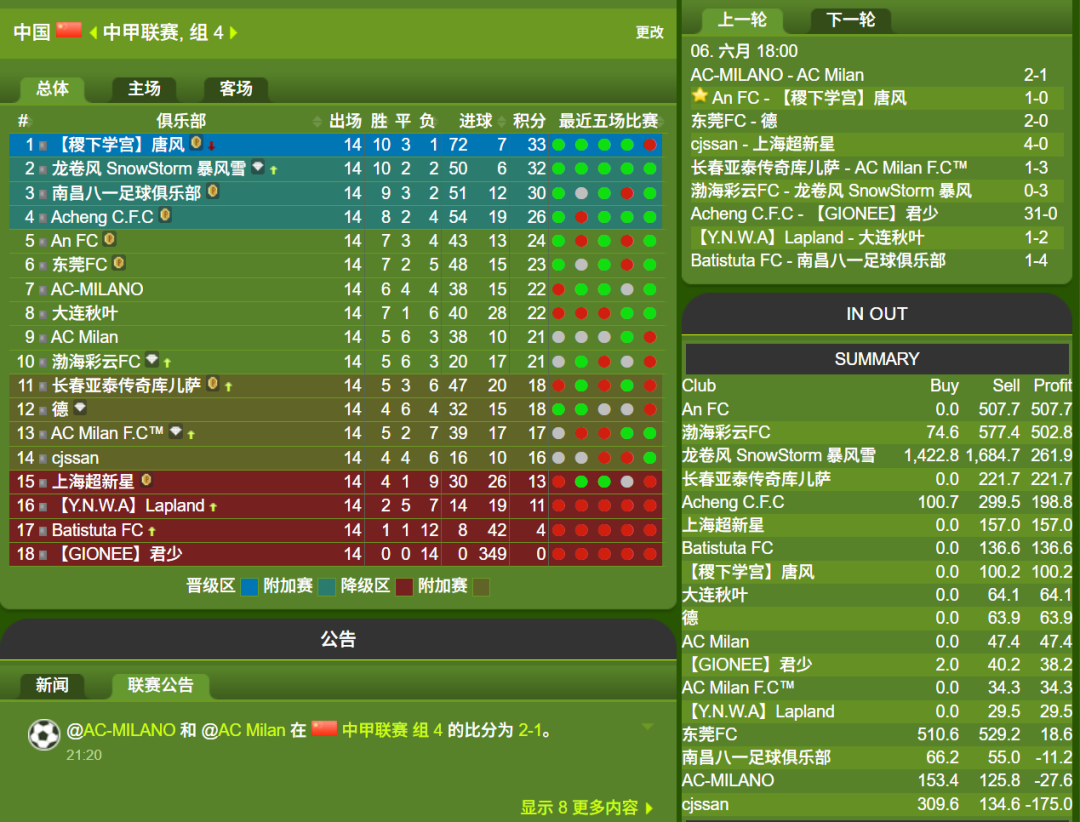Switch to the 客场 standings tab
Viewport: 1080px width, 822px height.
[x=236, y=89]
